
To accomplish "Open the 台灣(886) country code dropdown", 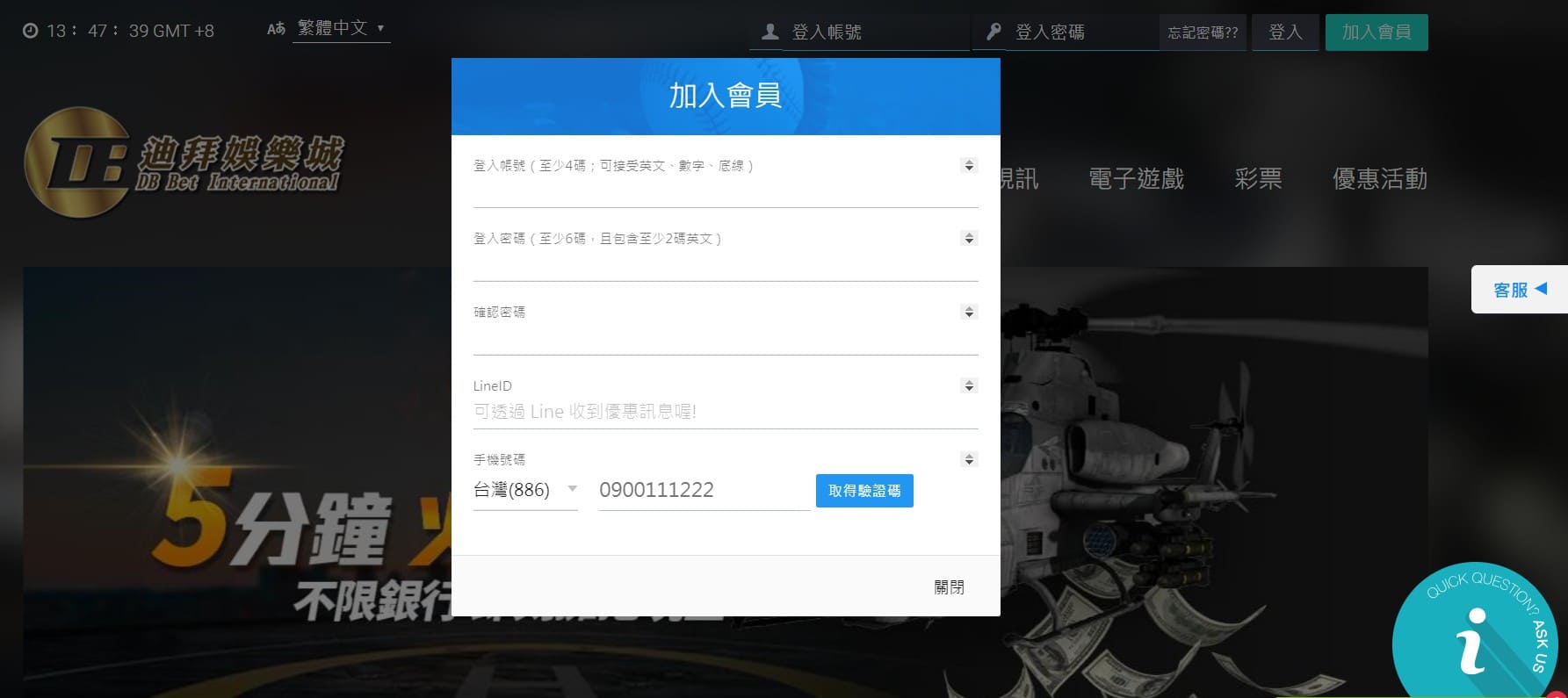I will click(x=525, y=490).
